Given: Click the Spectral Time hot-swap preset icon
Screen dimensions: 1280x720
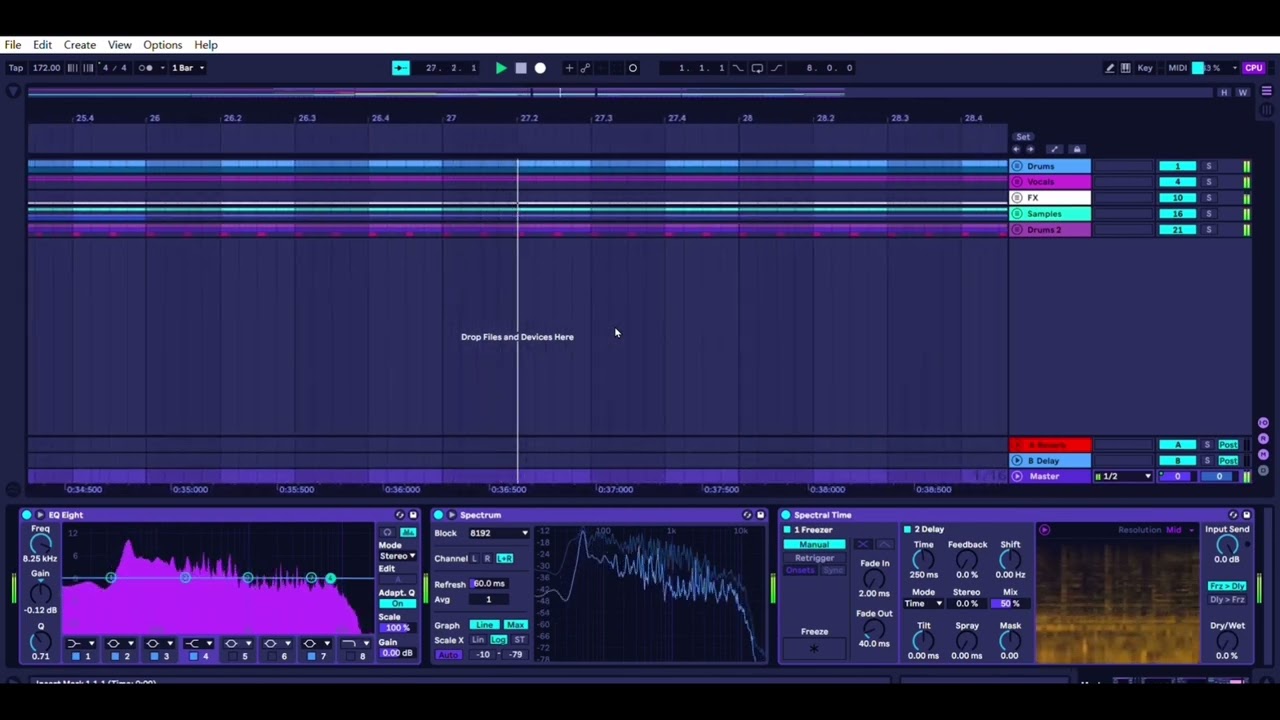Looking at the screenshot, I should click(1233, 515).
